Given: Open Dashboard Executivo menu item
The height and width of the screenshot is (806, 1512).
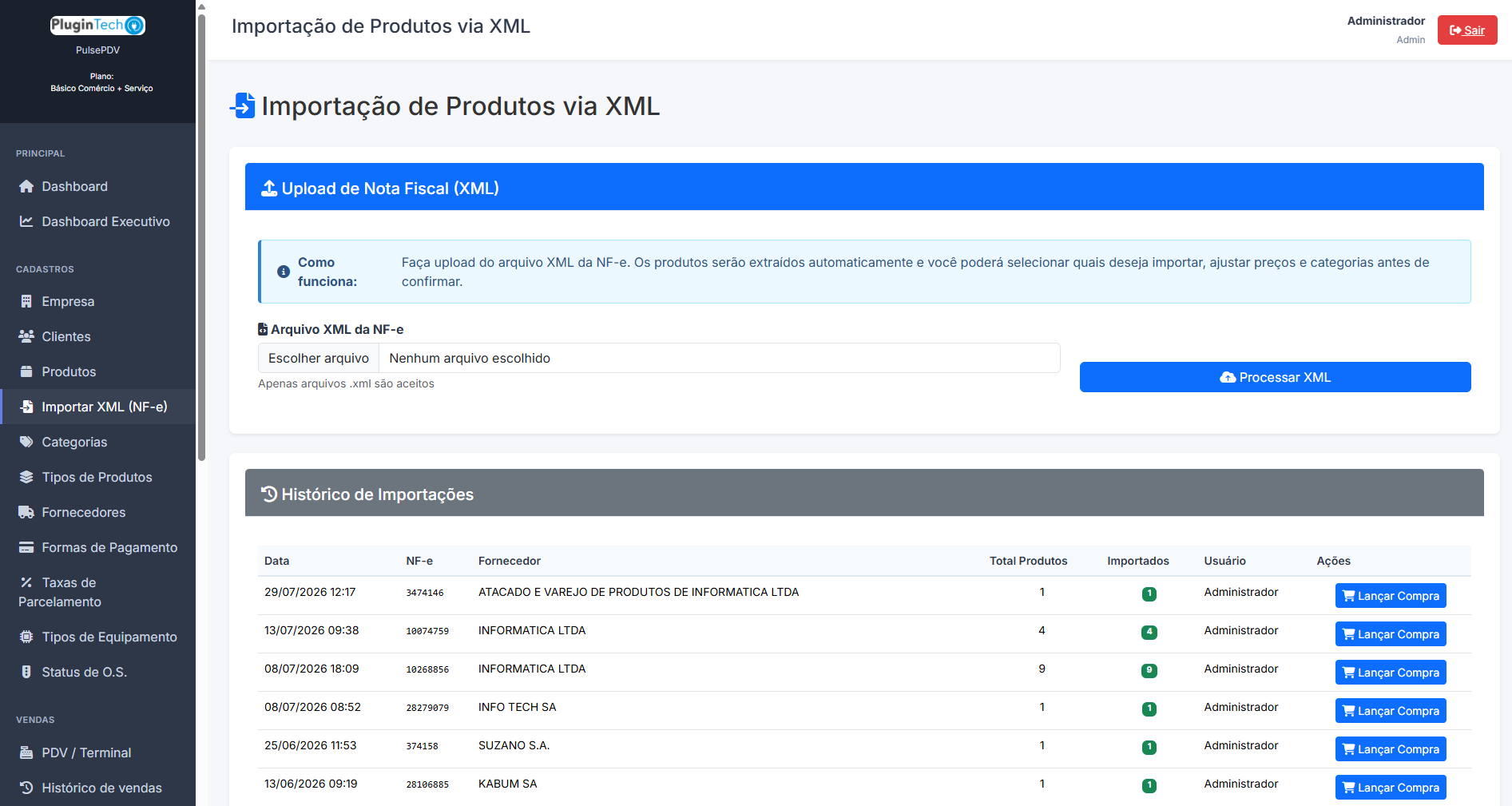Looking at the screenshot, I should (x=97, y=221).
